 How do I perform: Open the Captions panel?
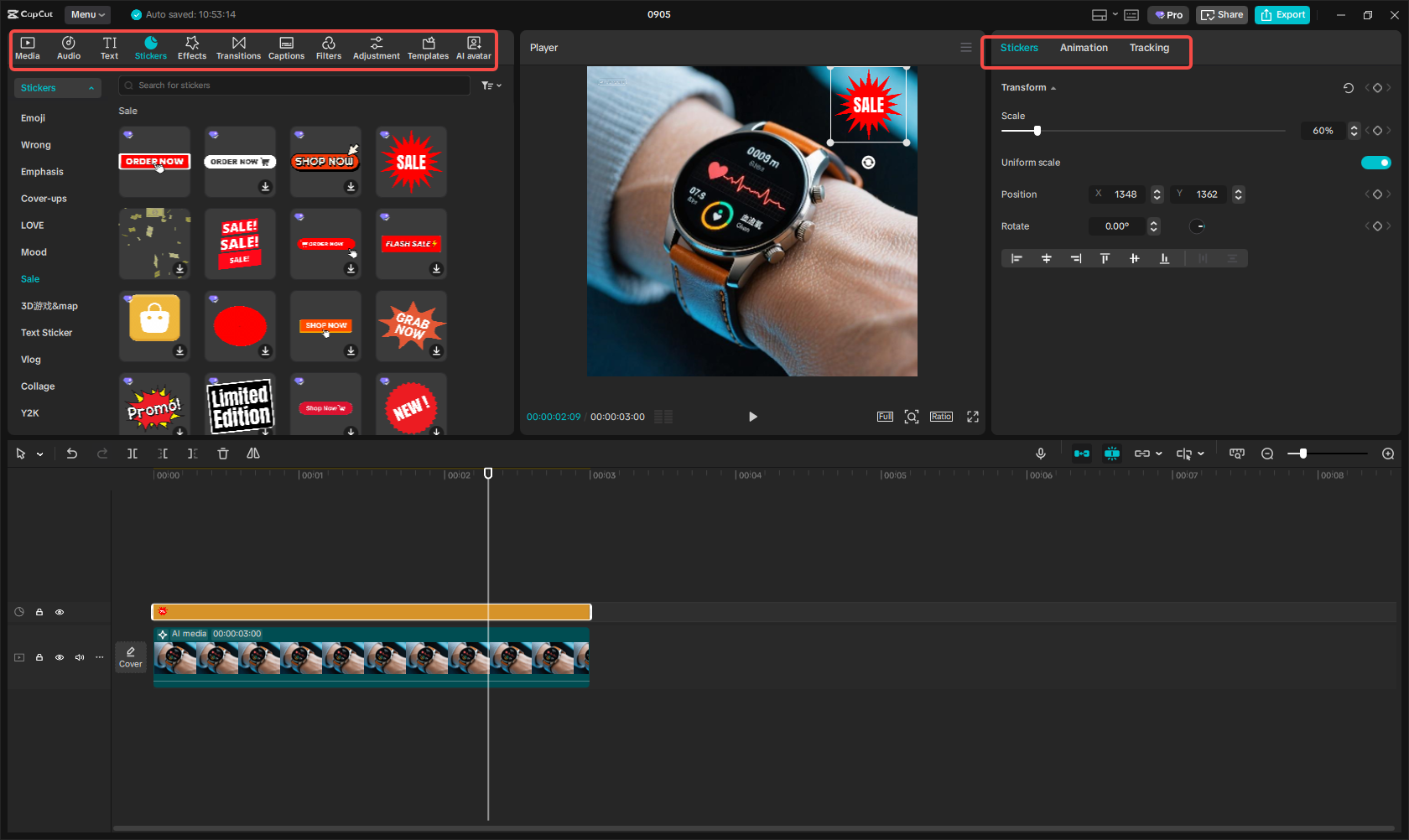286,48
